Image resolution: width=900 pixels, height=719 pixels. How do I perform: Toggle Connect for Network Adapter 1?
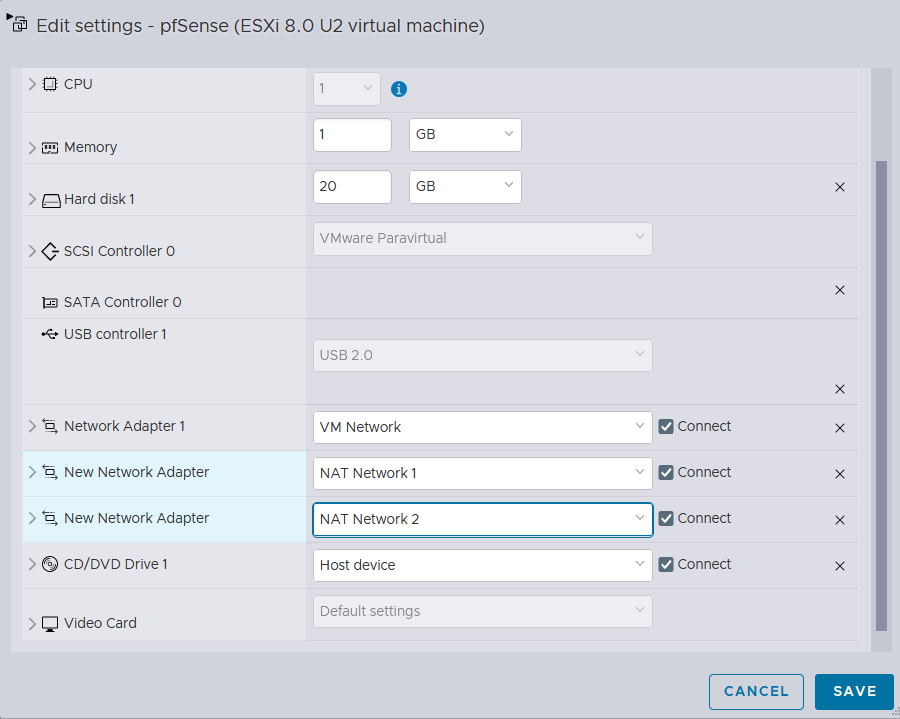click(x=666, y=426)
